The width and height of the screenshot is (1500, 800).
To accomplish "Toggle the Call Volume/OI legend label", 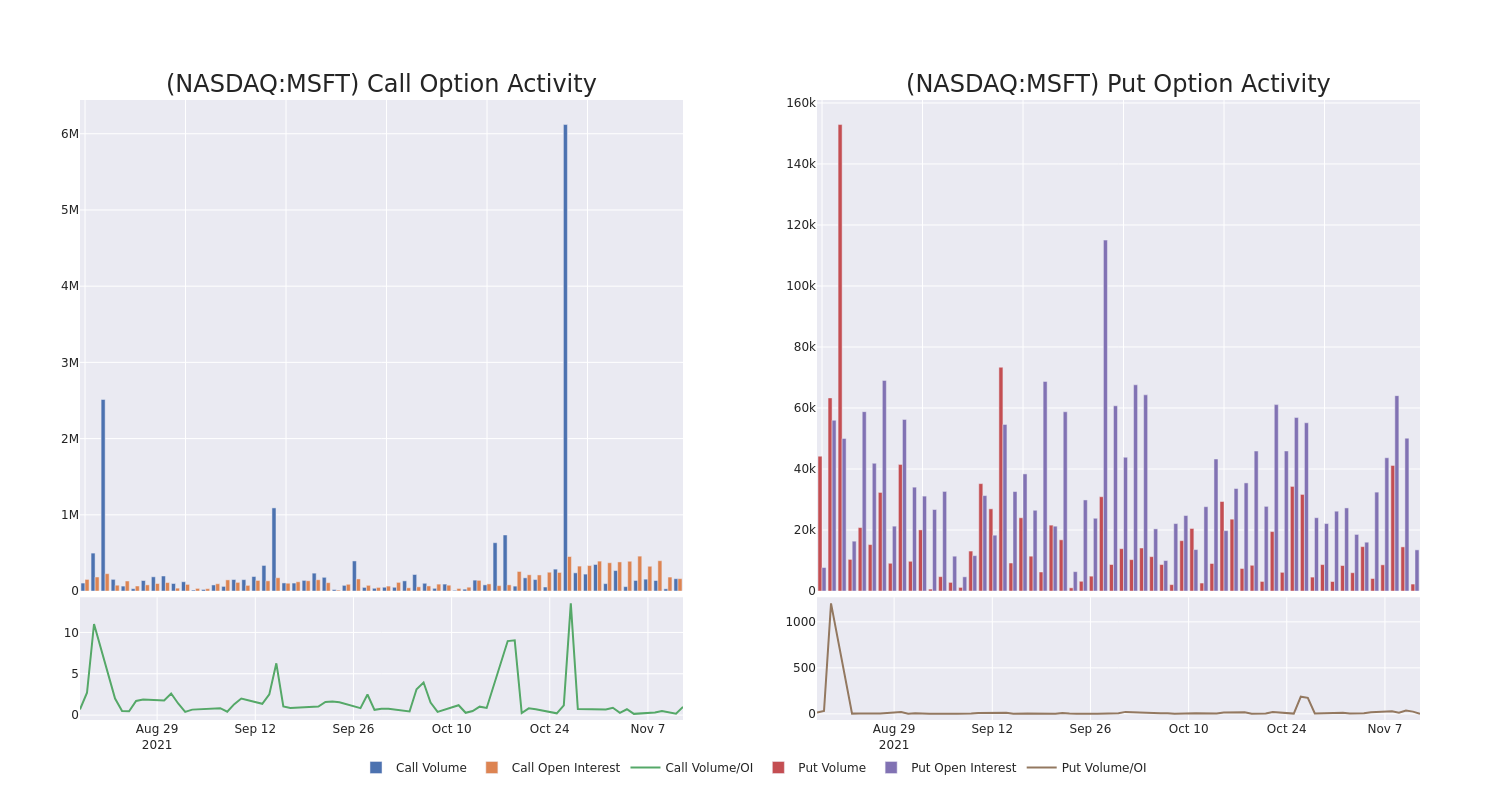I will pyautogui.click(x=709, y=768).
